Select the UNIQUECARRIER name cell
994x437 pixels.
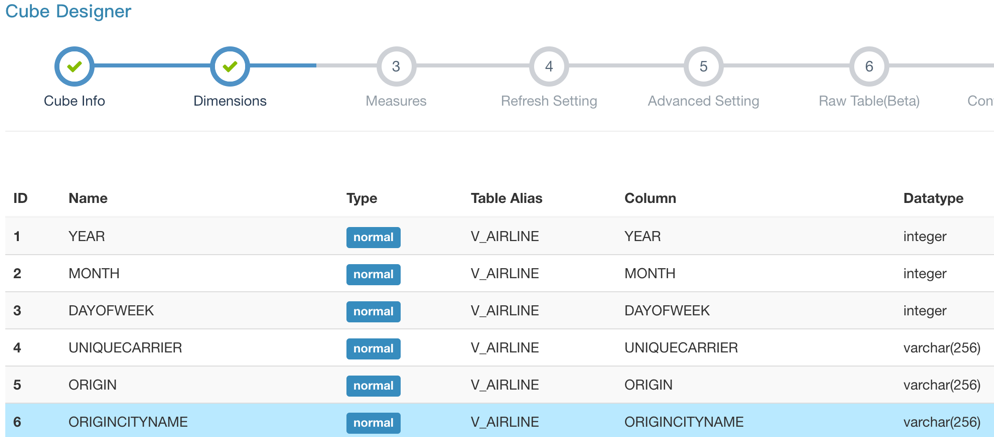125,348
